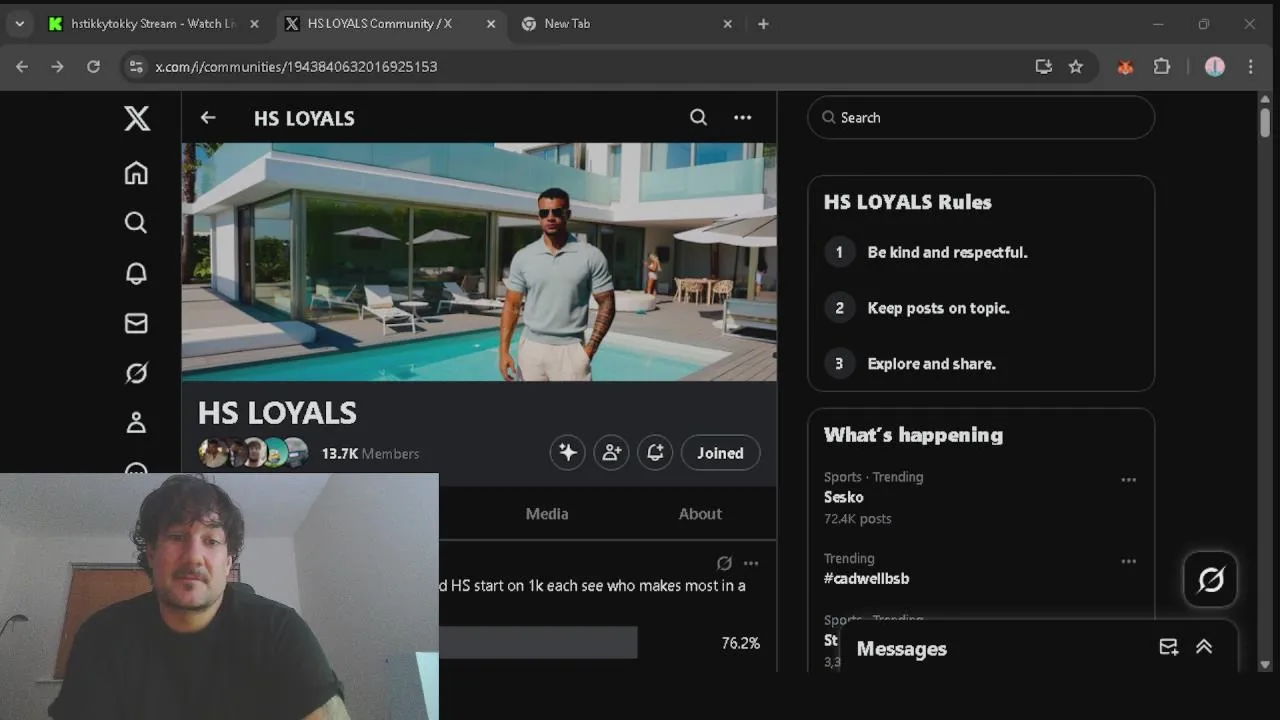The image size is (1280, 720).
Task: Open the browser tab search dropdown
Action: tap(20, 24)
